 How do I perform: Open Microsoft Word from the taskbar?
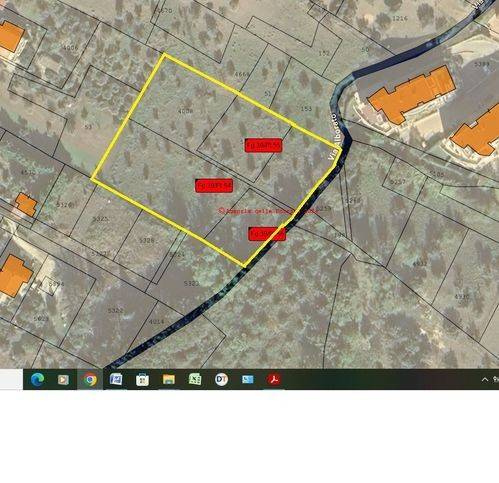pyautogui.click(x=116, y=379)
